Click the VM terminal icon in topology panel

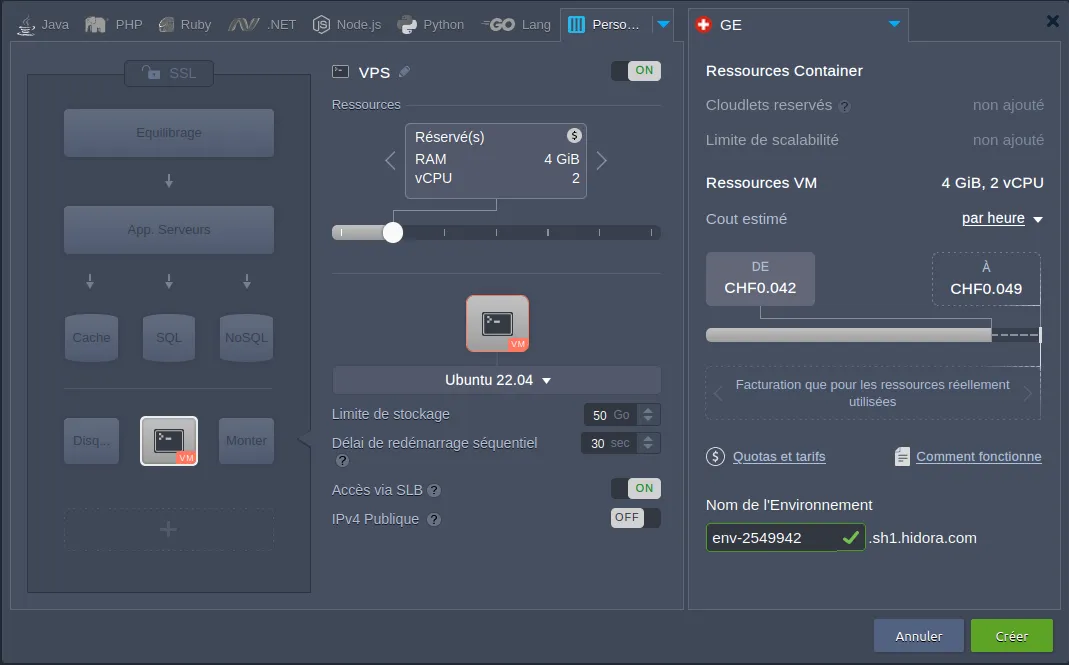coord(169,441)
